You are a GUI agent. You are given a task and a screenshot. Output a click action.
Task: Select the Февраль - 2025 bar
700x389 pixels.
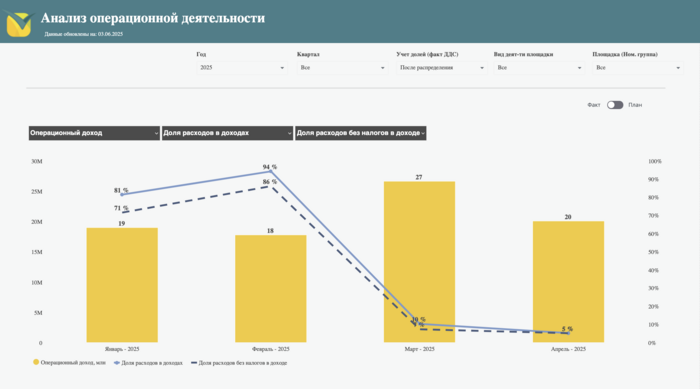coord(271,289)
